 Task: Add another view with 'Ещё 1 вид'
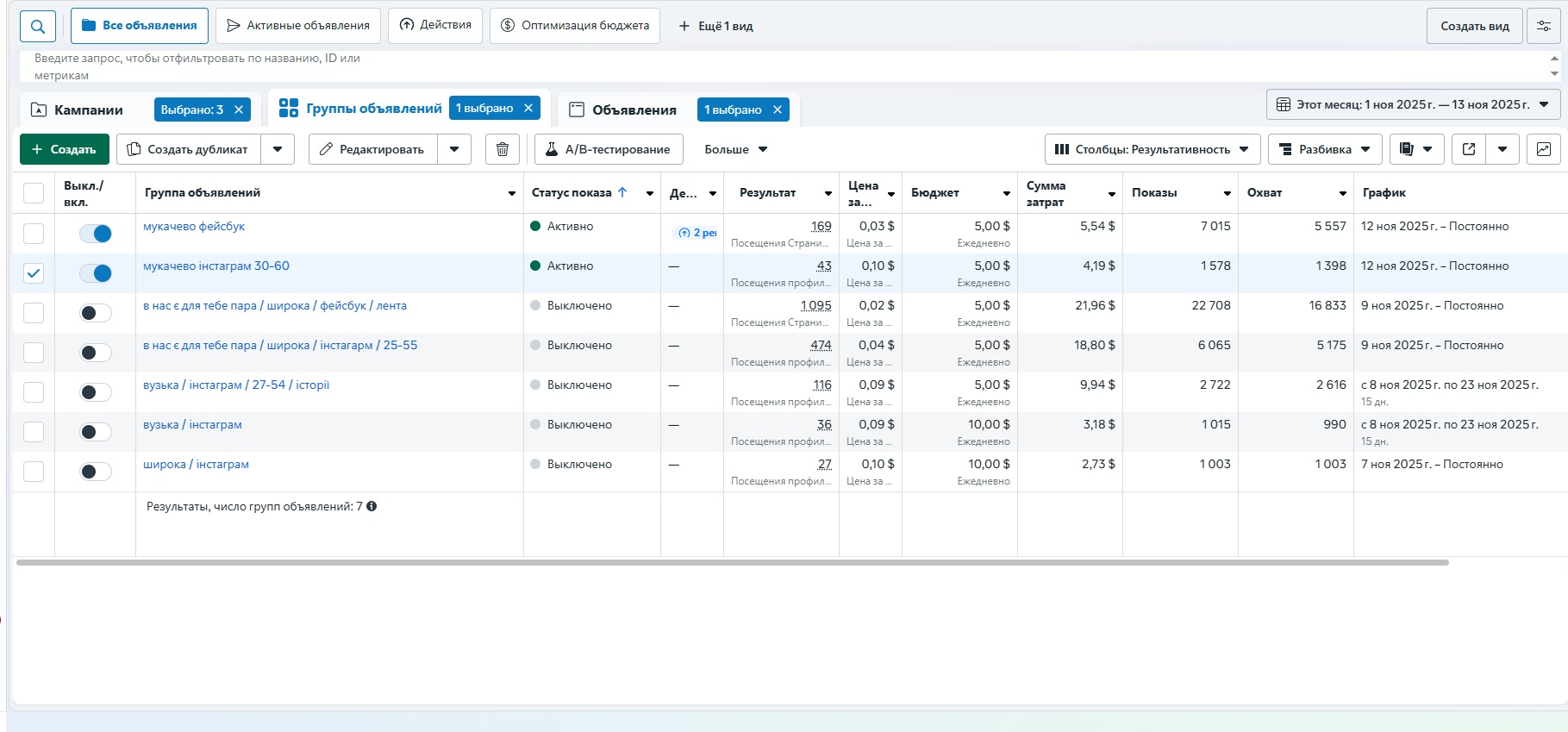[715, 26]
